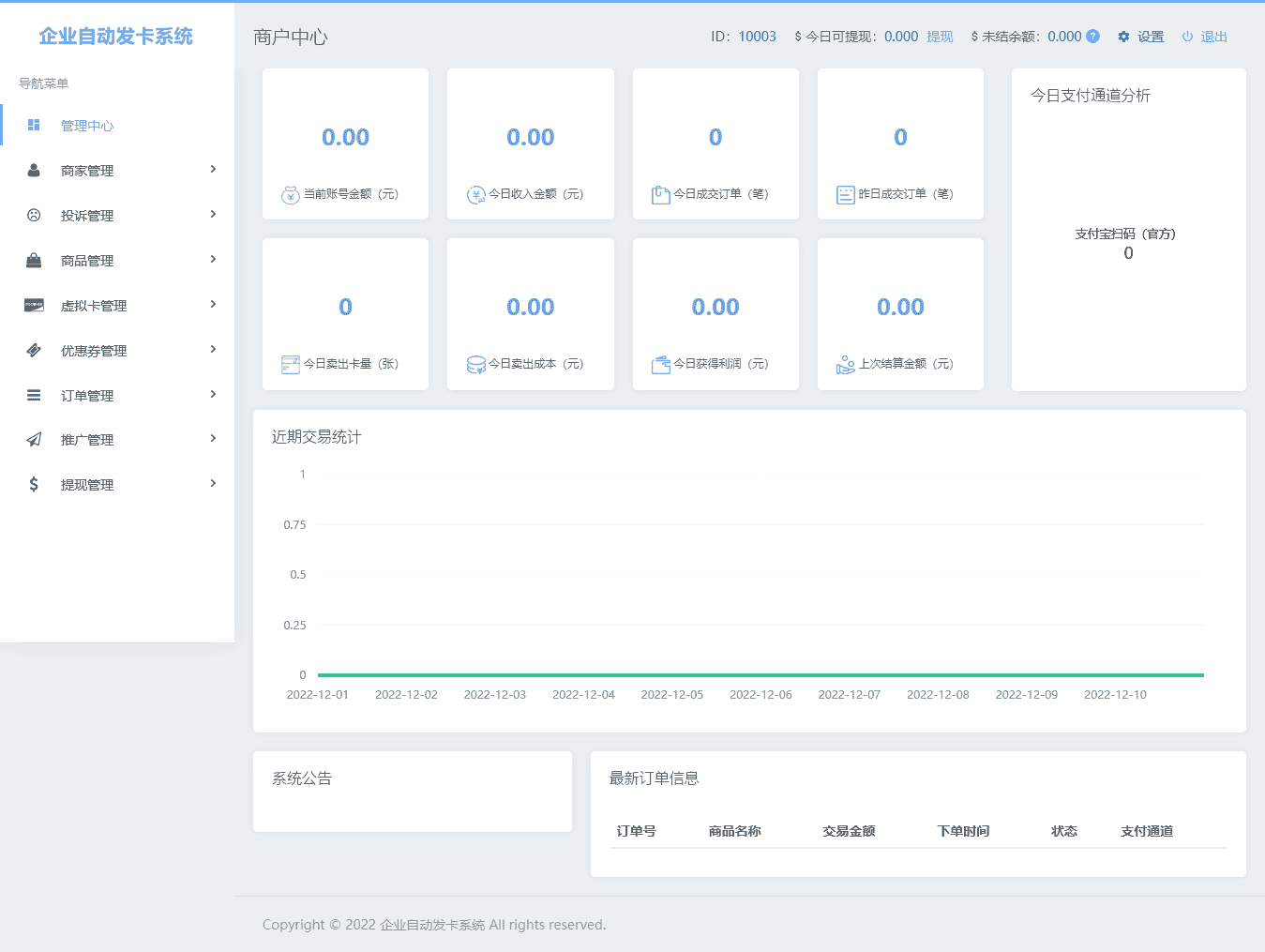Click the 设置 settings link

pyautogui.click(x=1151, y=37)
